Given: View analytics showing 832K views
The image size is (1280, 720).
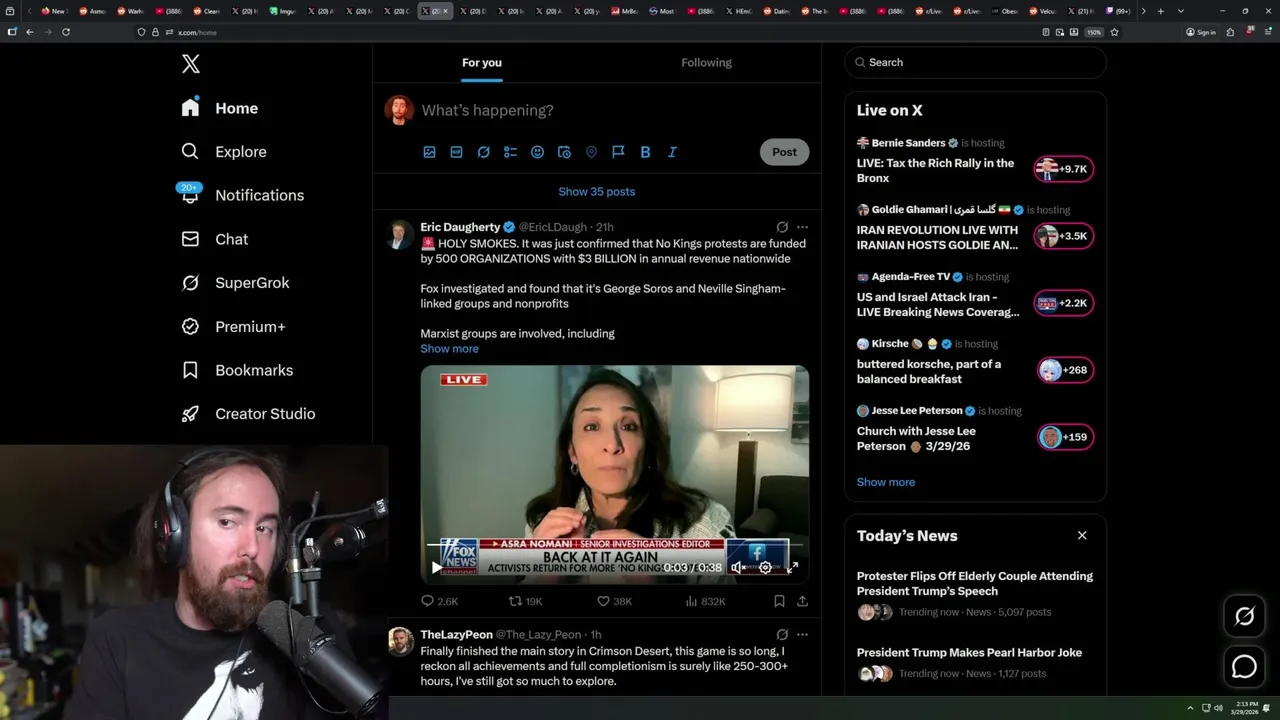Looking at the screenshot, I should click(705, 601).
